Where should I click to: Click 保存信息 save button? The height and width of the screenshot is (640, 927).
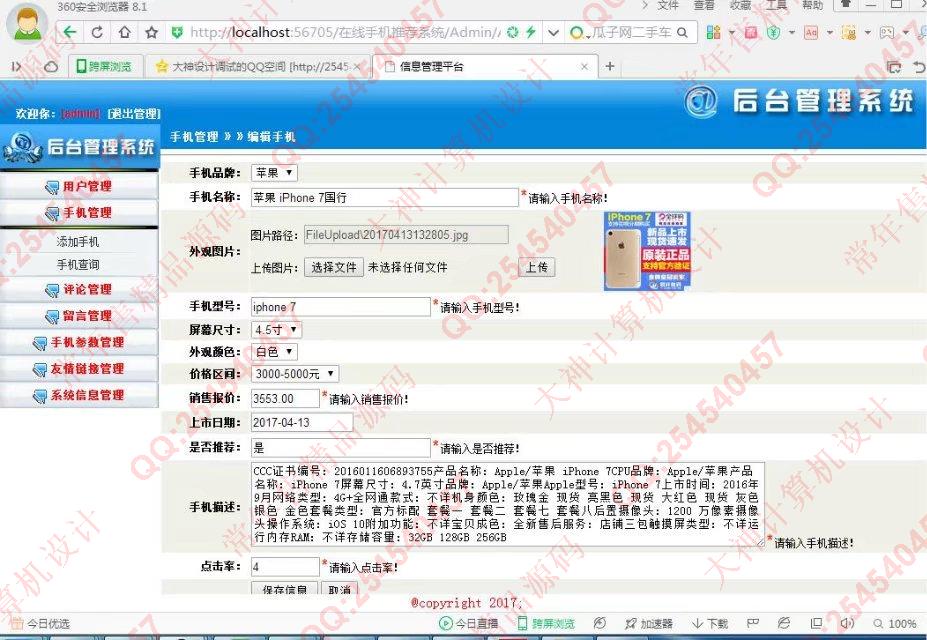click(x=285, y=588)
